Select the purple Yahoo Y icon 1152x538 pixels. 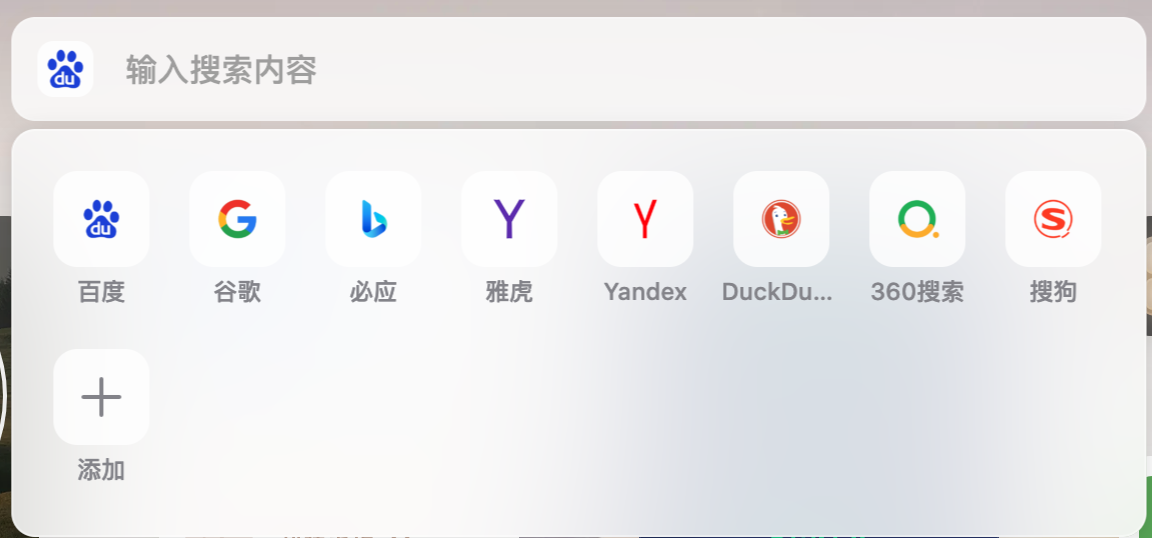[x=509, y=219]
